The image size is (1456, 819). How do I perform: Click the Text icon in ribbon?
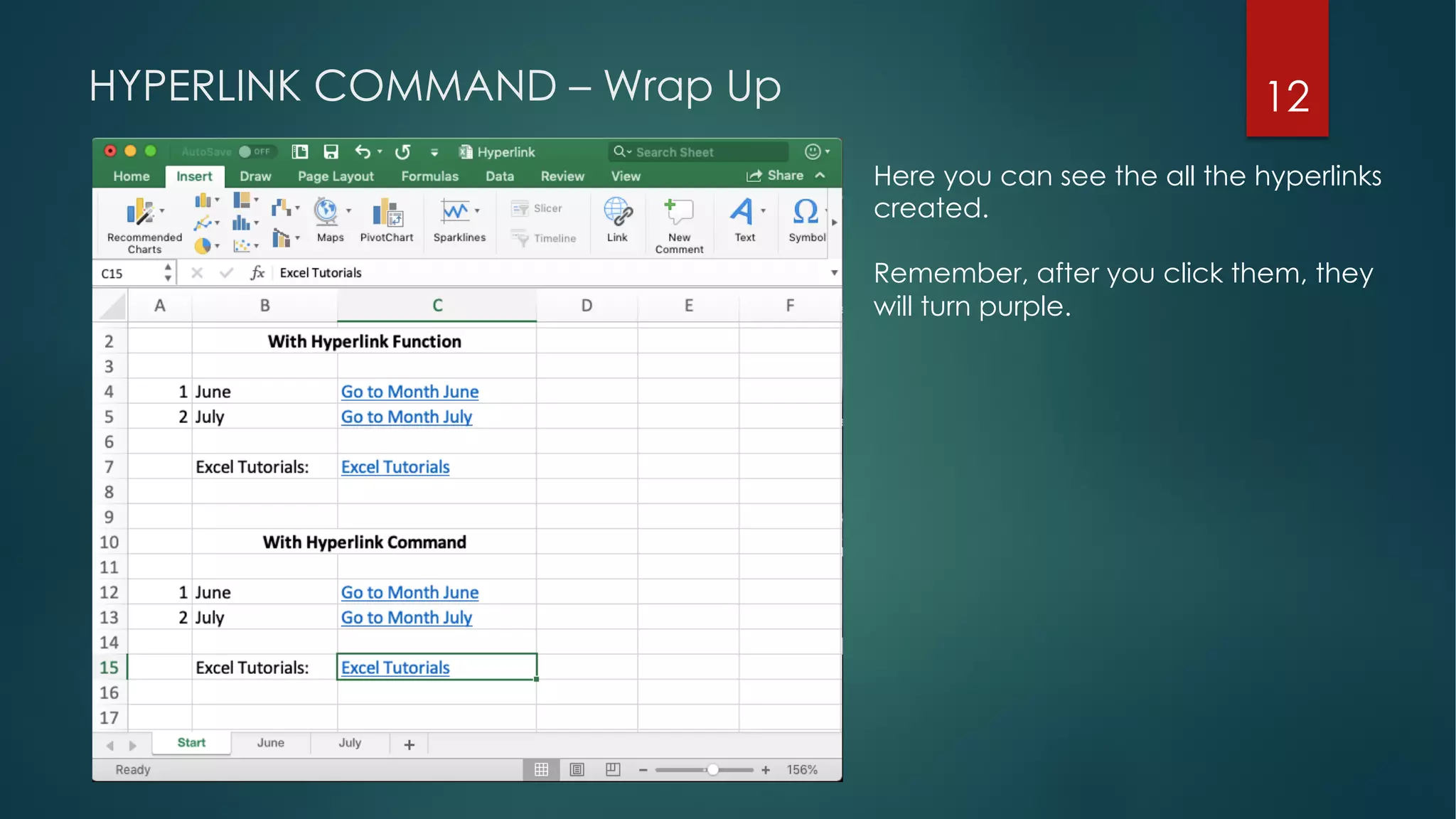[x=741, y=211]
